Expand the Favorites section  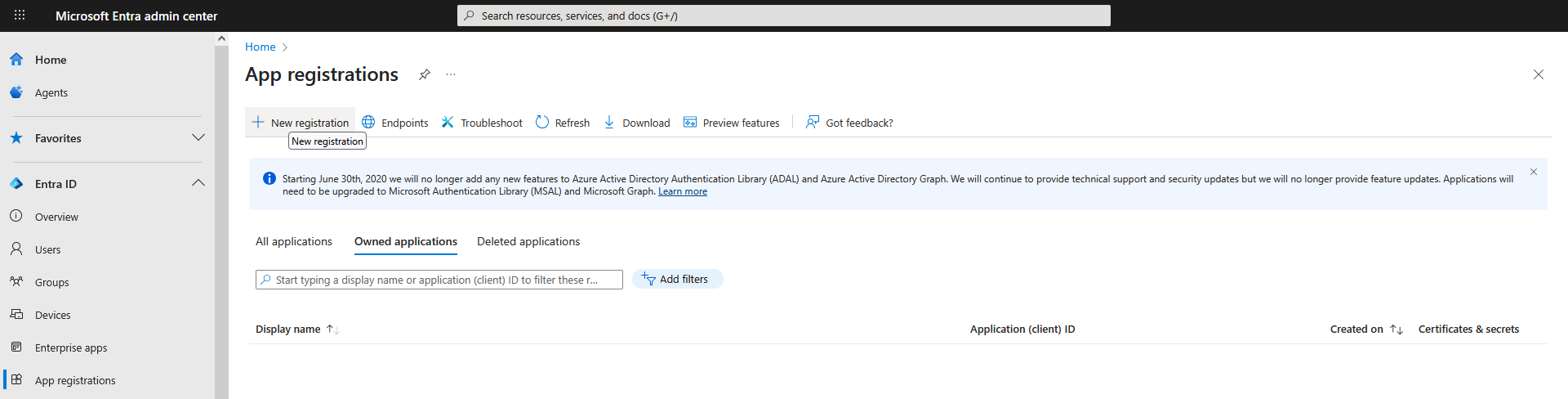[198, 137]
